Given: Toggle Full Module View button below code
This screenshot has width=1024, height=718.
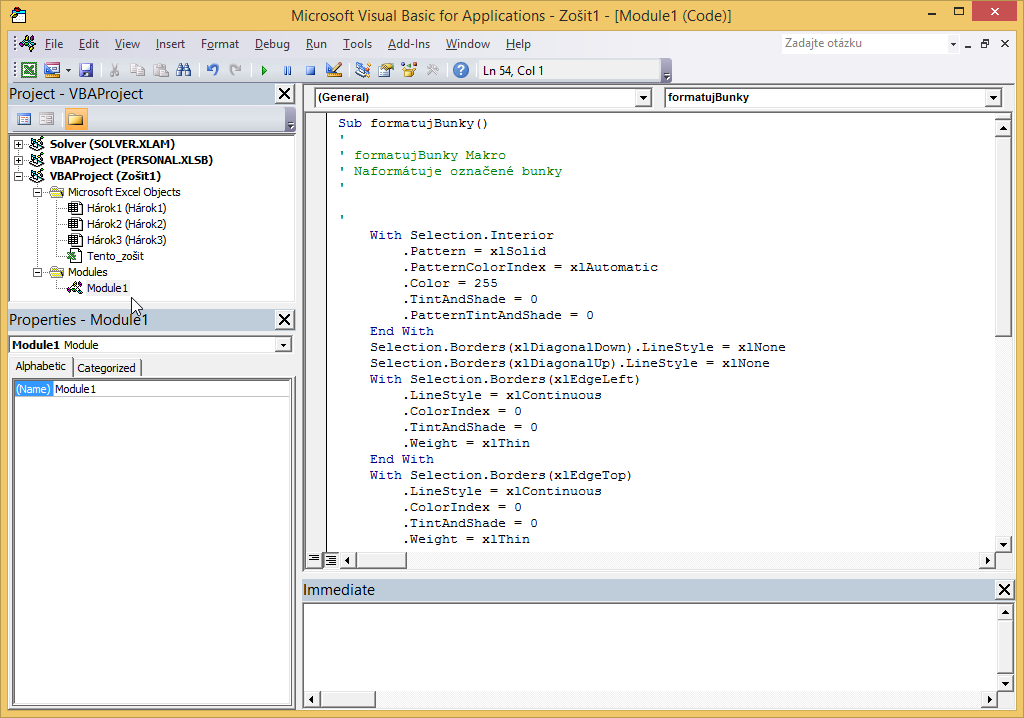Looking at the screenshot, I should pos(331,559).
